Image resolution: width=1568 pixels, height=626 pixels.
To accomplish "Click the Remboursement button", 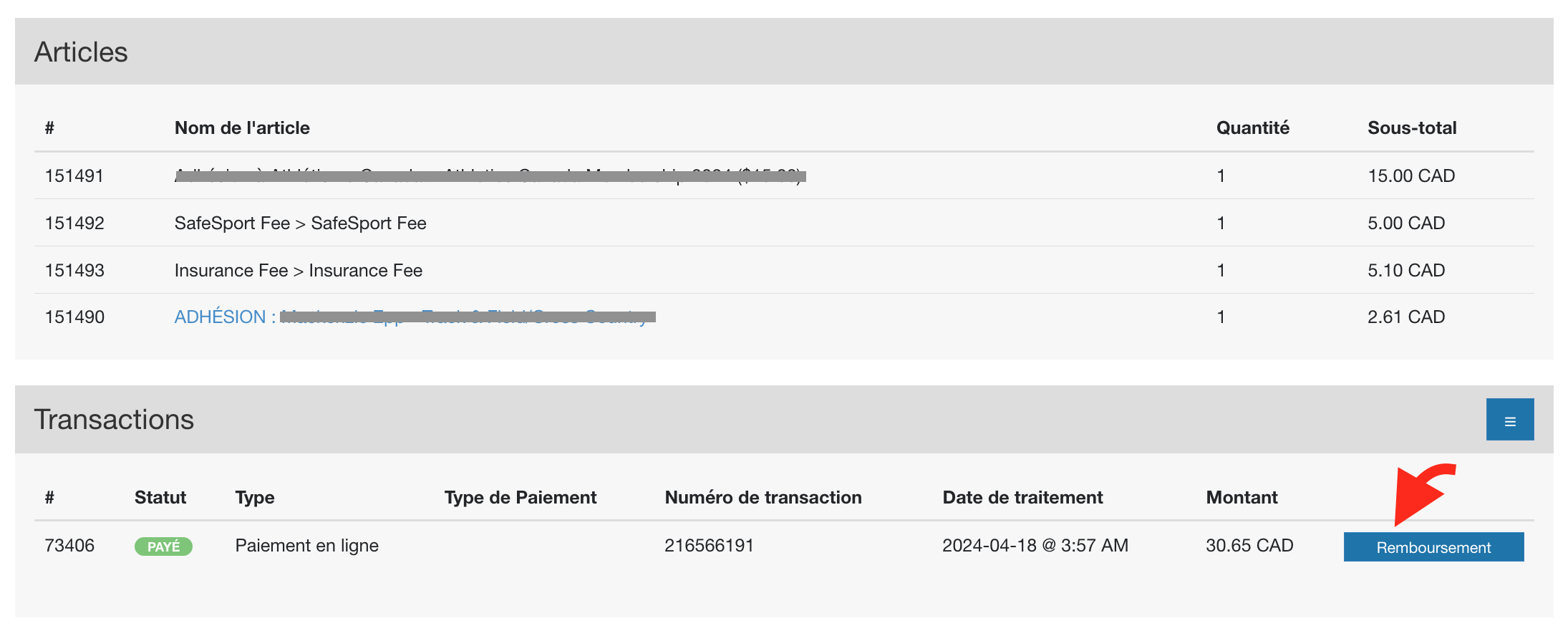I will 1433,547.
